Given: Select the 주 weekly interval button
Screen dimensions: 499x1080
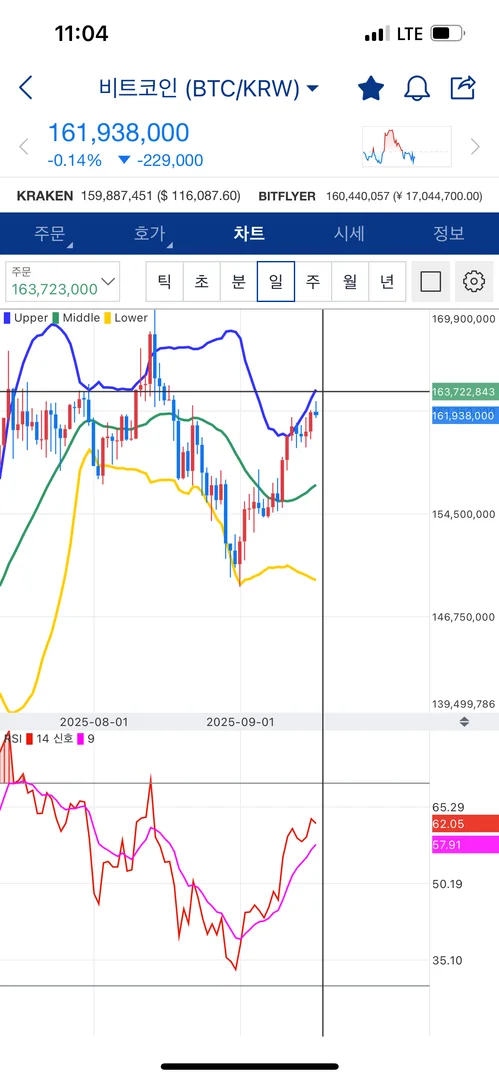Looking at the screenshot, I should (x=313, y=281).
